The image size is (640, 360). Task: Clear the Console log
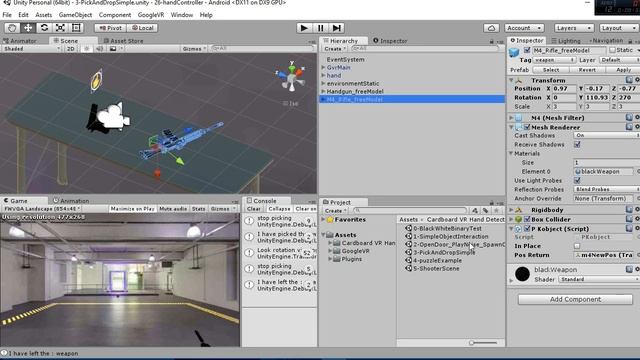click(x=253, y=209)
